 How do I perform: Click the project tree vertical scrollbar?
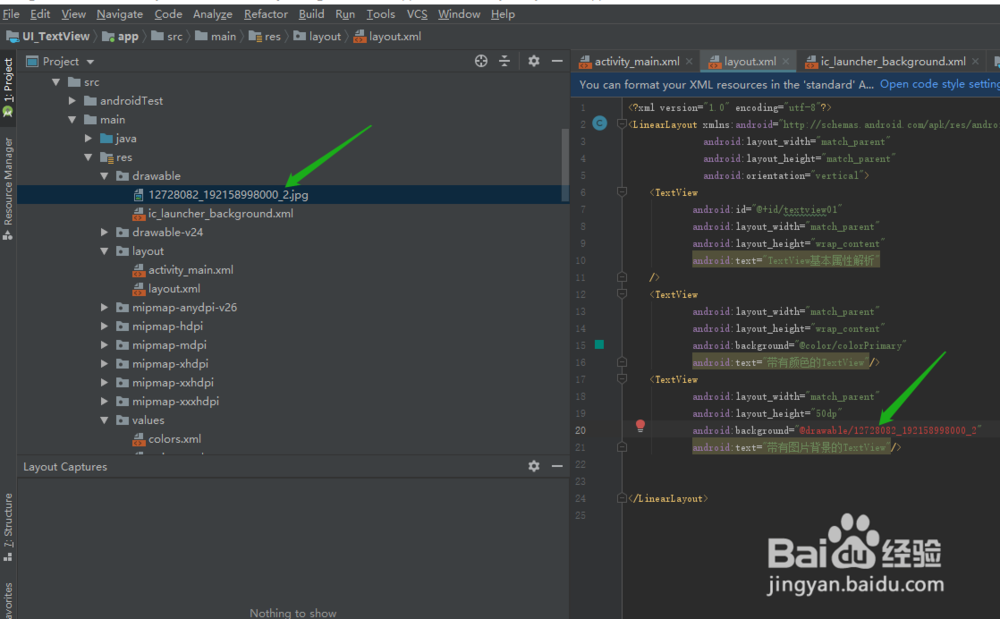coord(565,166)
